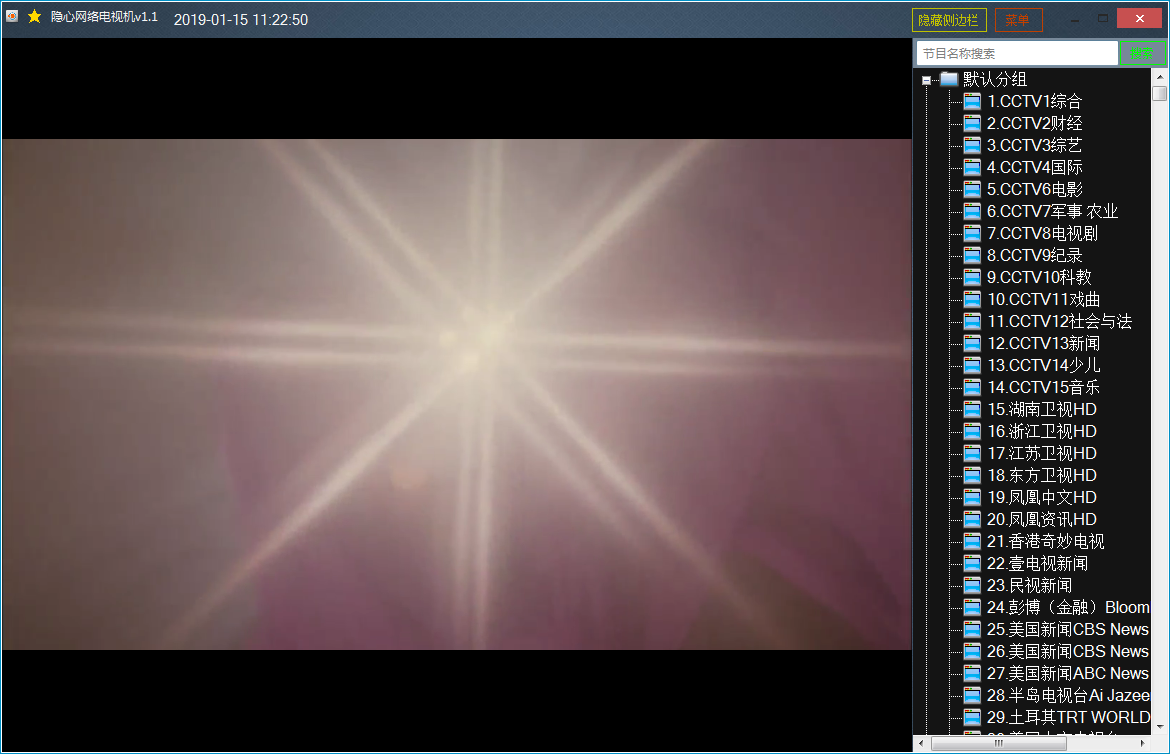Choose 27.美国新闻ABC News channel
The image size is (1170, 754).
[1067, 673]
